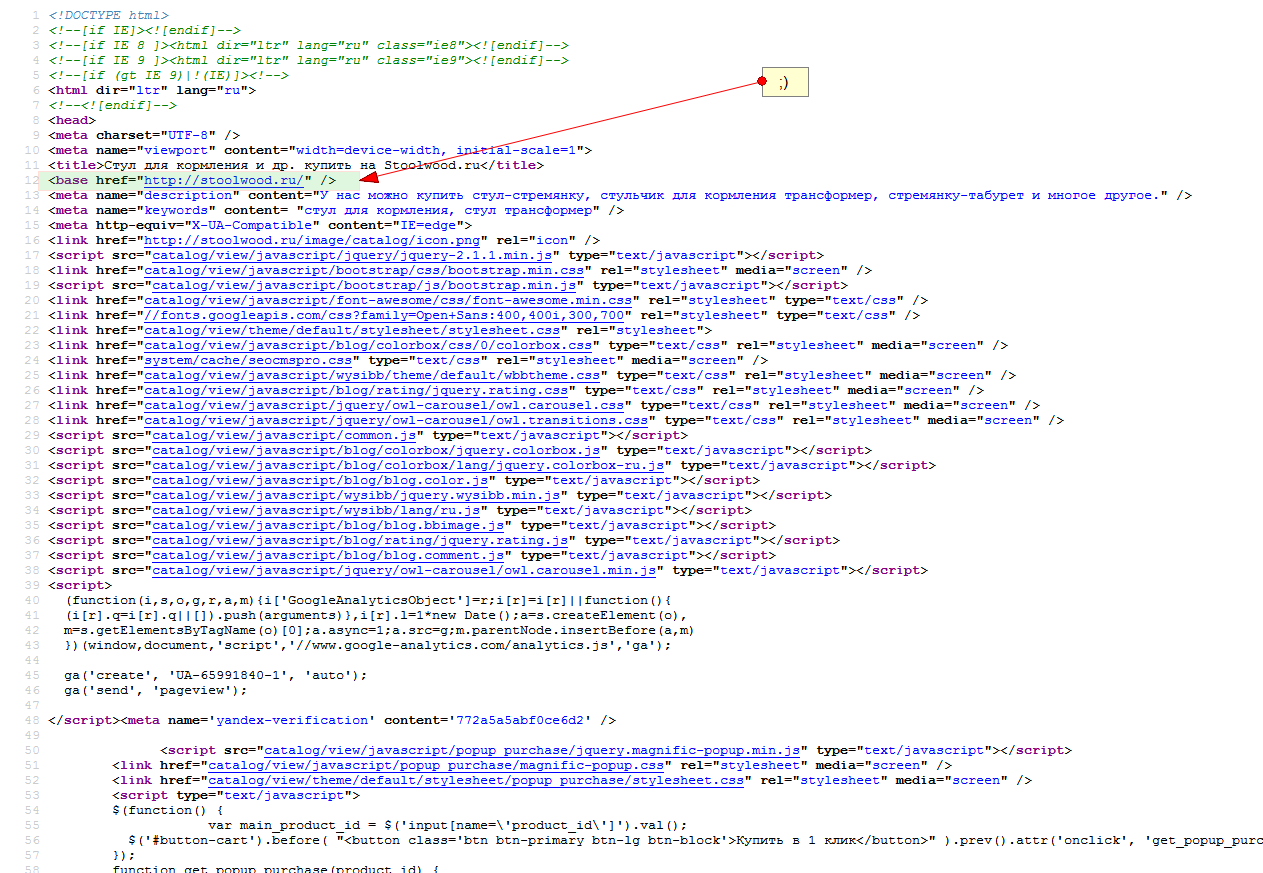Screen dimensions: 1263x873
Task: Open the wysibb lang/ru.js link
Action: tap(316, 510)
